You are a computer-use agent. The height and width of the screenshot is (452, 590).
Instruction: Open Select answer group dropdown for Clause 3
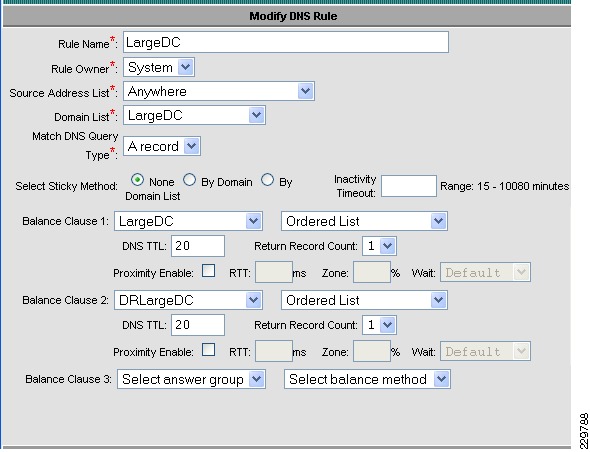coord(191,379)
